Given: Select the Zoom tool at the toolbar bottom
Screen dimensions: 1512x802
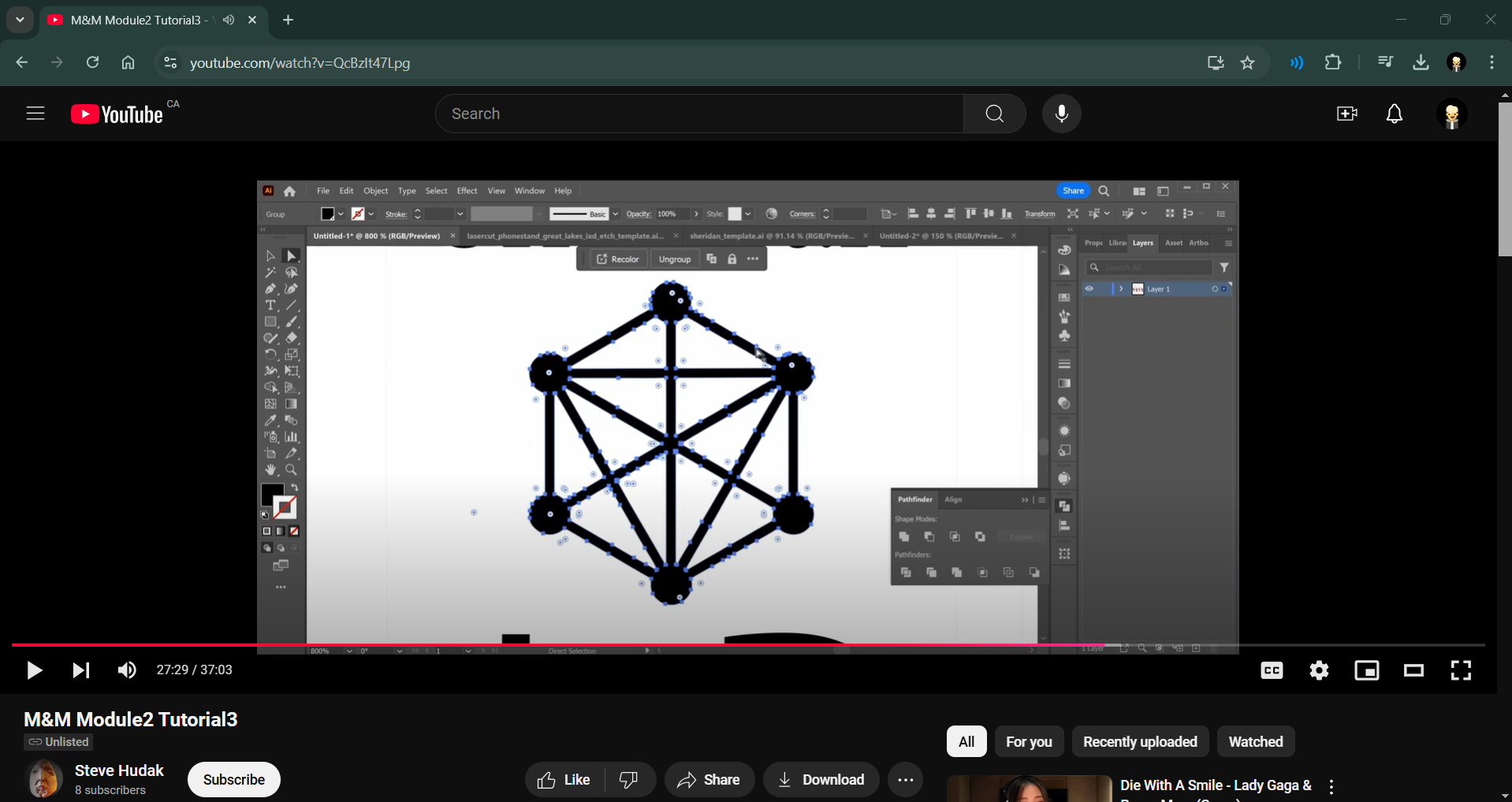Looking at the screenshot, I should pos(292,468).
